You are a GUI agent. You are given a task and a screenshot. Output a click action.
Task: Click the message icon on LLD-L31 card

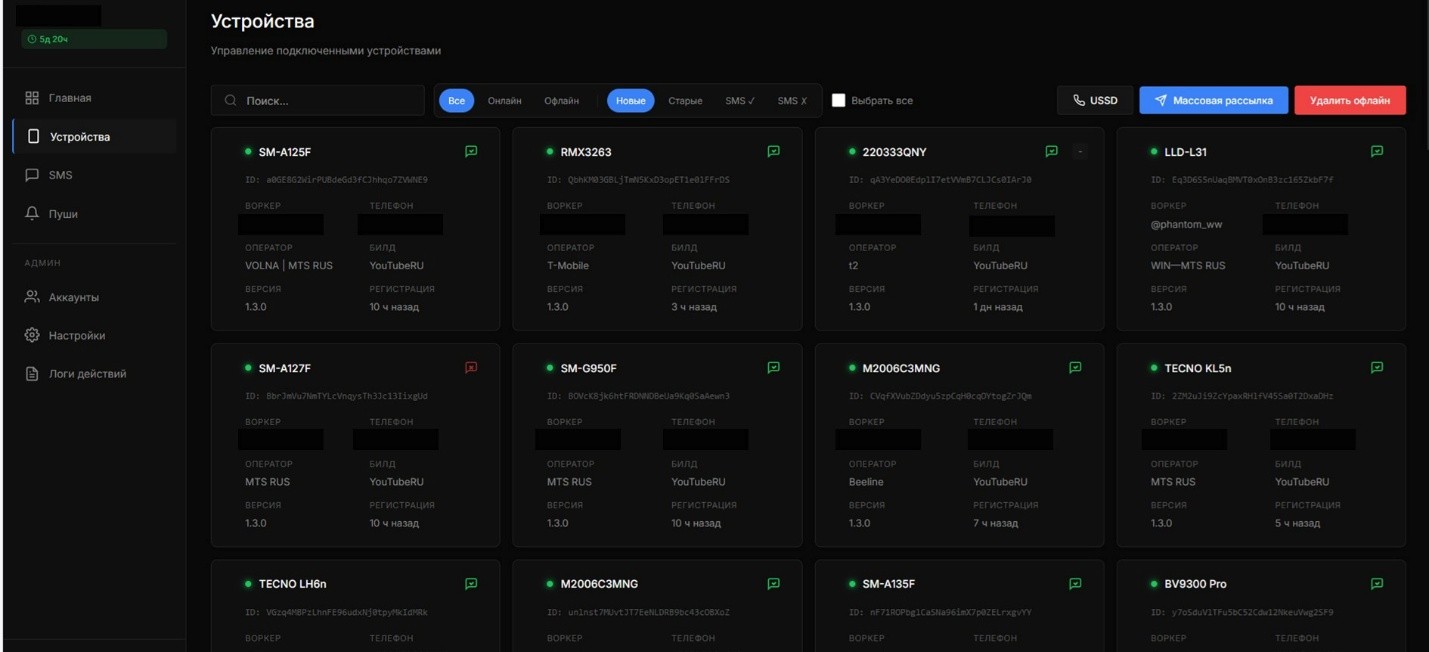[x=1377, y=152]
